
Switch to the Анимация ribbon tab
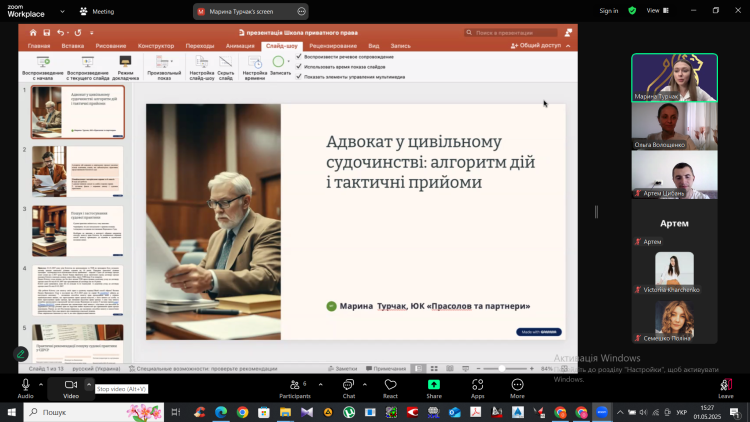coord(240,46)
